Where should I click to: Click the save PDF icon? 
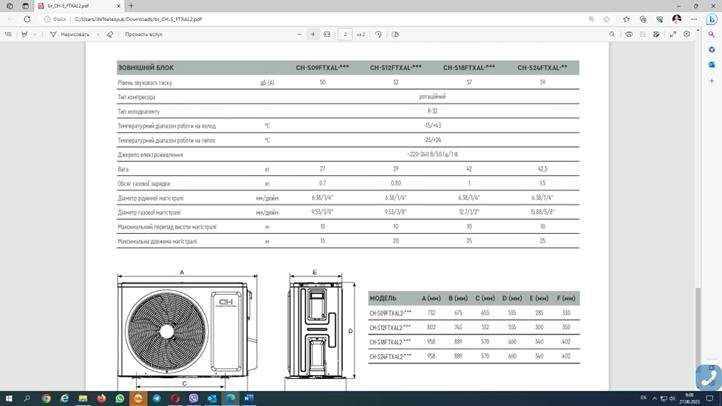(x=643, y=34)
